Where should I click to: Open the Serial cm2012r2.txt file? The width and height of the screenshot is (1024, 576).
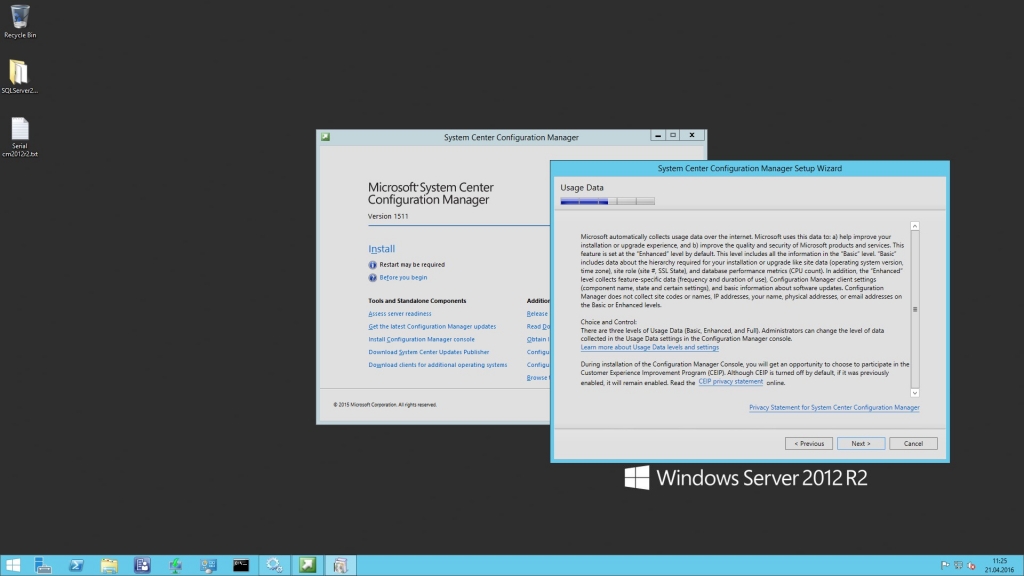19,130
